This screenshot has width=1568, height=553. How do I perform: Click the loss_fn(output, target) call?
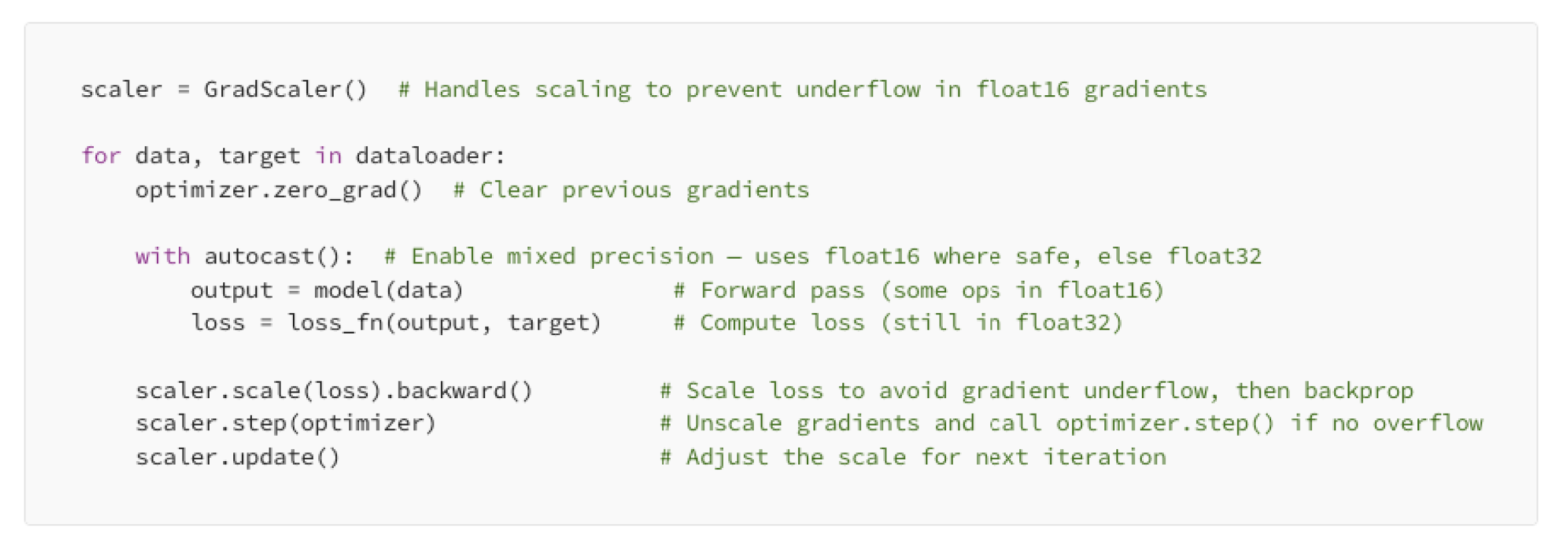(444, 323)
